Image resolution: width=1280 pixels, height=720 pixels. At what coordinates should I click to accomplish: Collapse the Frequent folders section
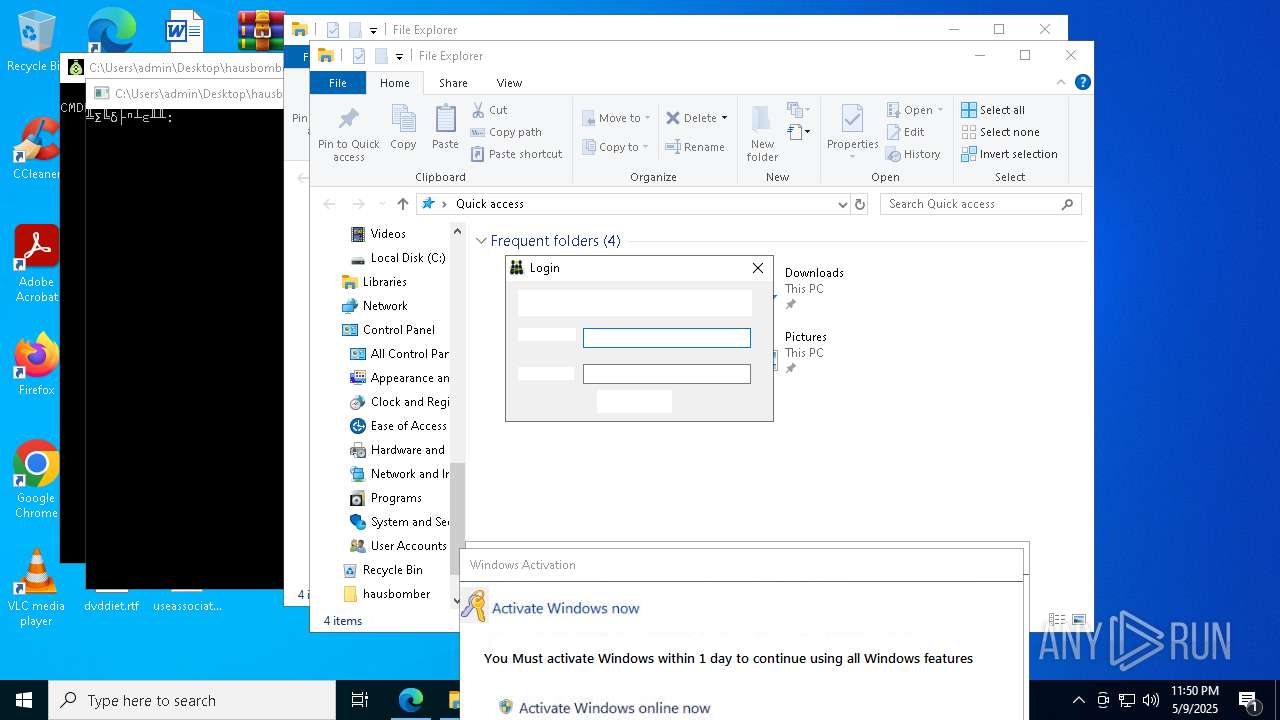[x=481, y=241]
